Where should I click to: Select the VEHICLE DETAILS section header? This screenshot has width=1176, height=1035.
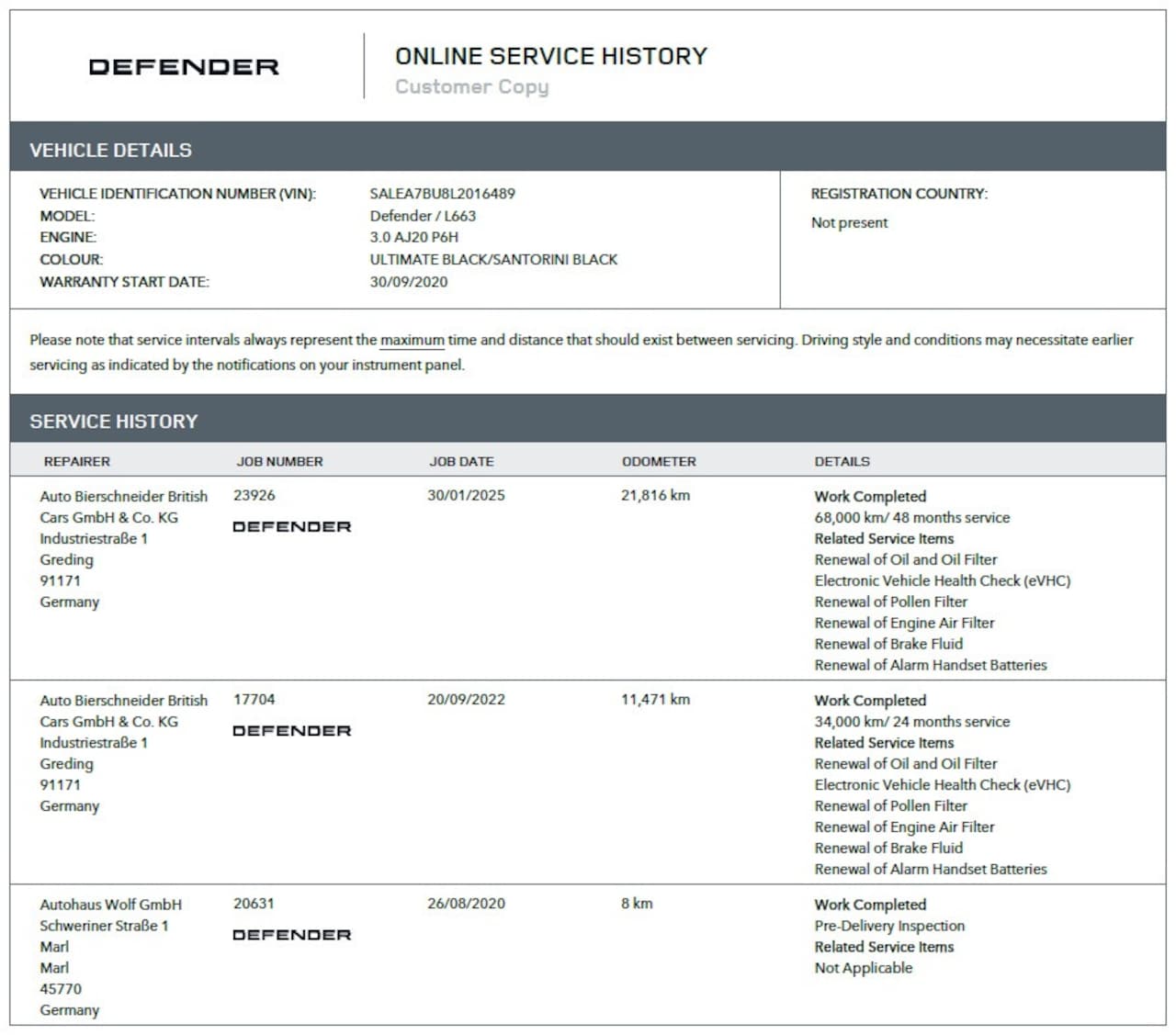pos(110,150)
